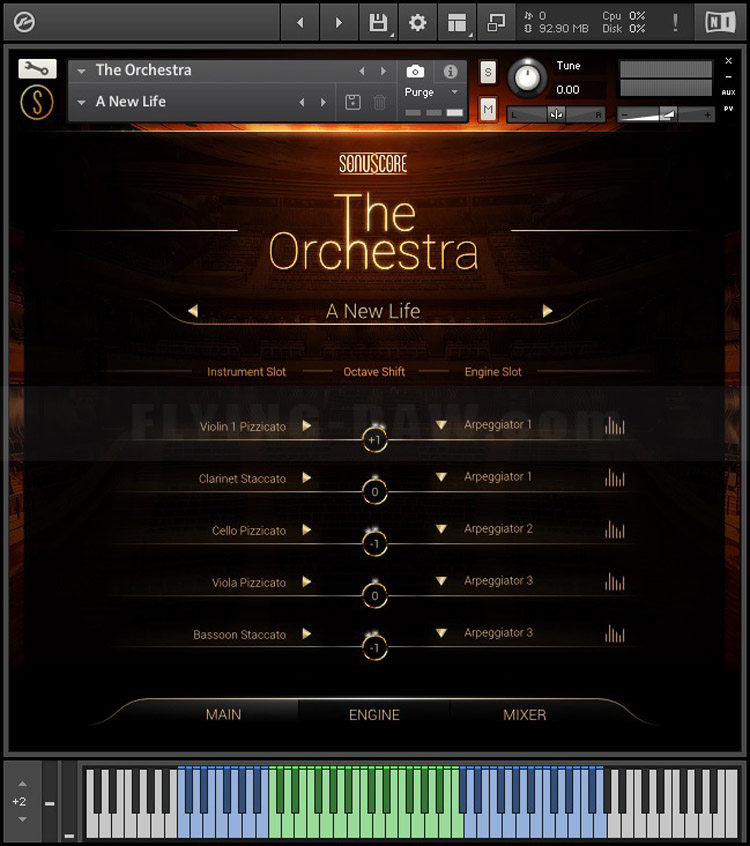Shift keyboard octave up arrow

coord(22,783)
